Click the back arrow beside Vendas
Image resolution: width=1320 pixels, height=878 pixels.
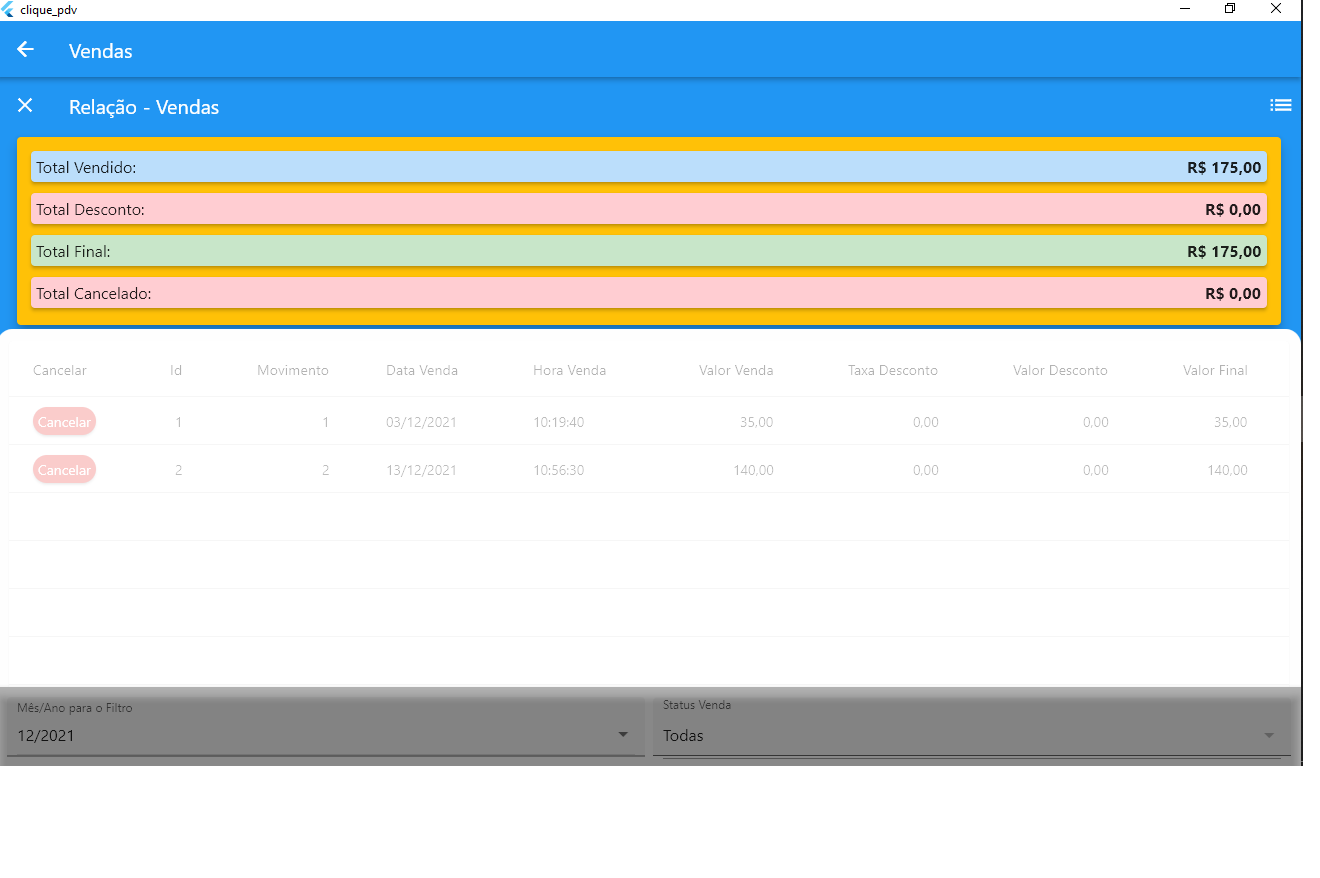tap(26, 50)
